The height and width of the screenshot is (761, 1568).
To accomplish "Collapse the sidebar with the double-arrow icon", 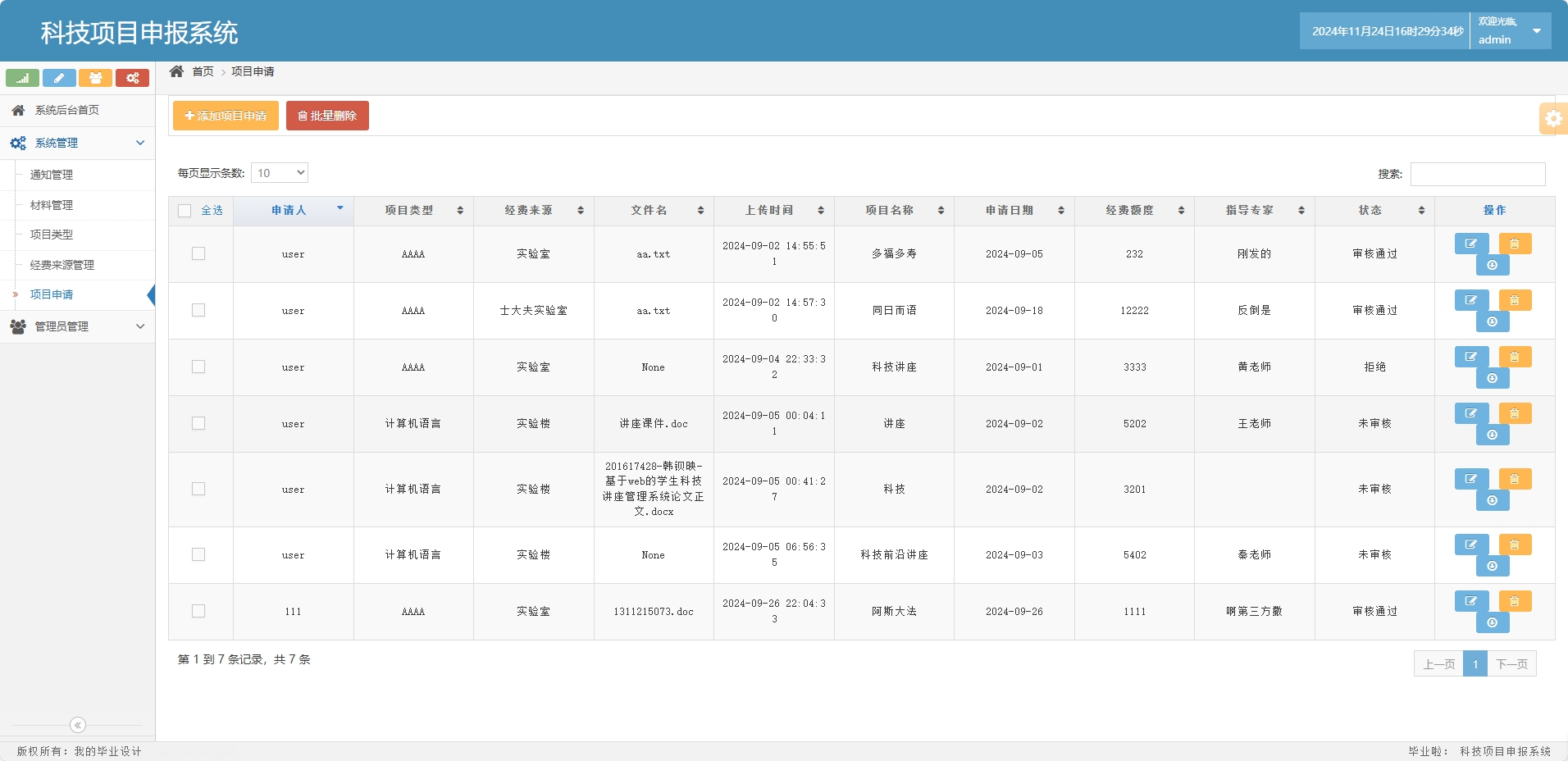I will pos(78,725).
